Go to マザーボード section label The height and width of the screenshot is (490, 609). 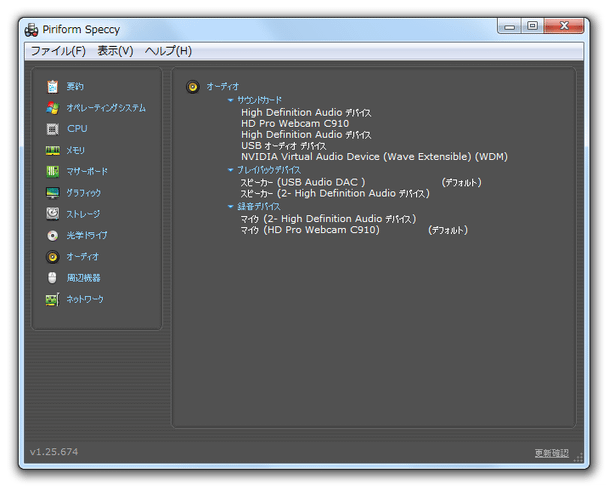coord(87,171)
